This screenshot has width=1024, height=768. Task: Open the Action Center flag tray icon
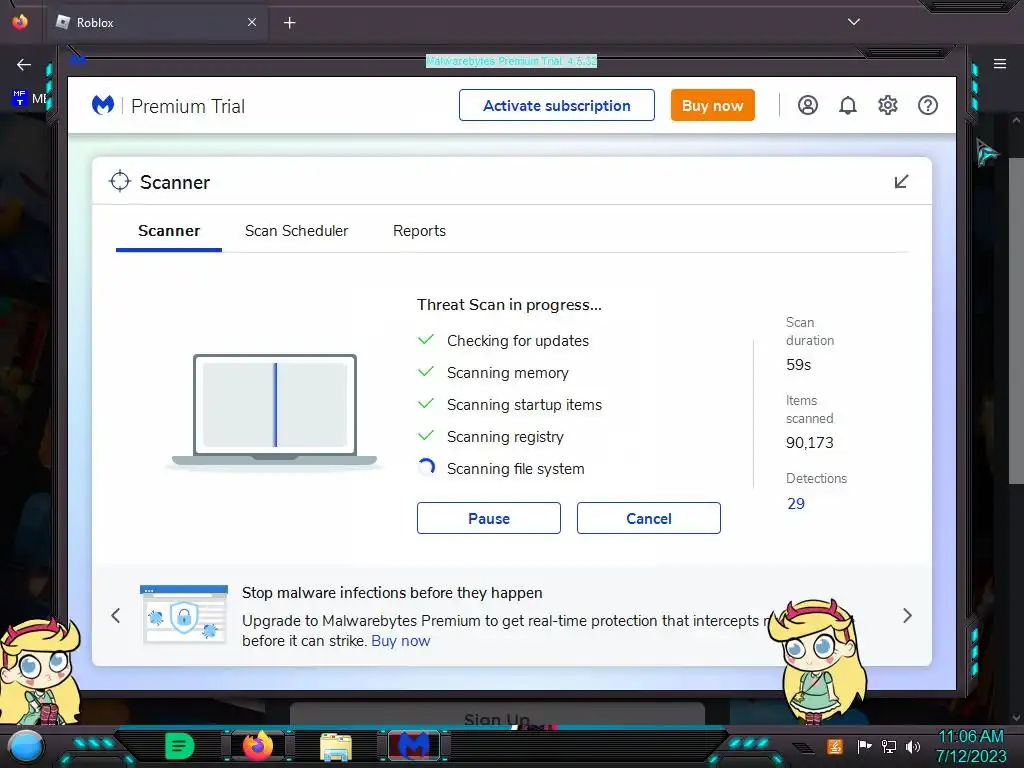(x=864, y=746)
